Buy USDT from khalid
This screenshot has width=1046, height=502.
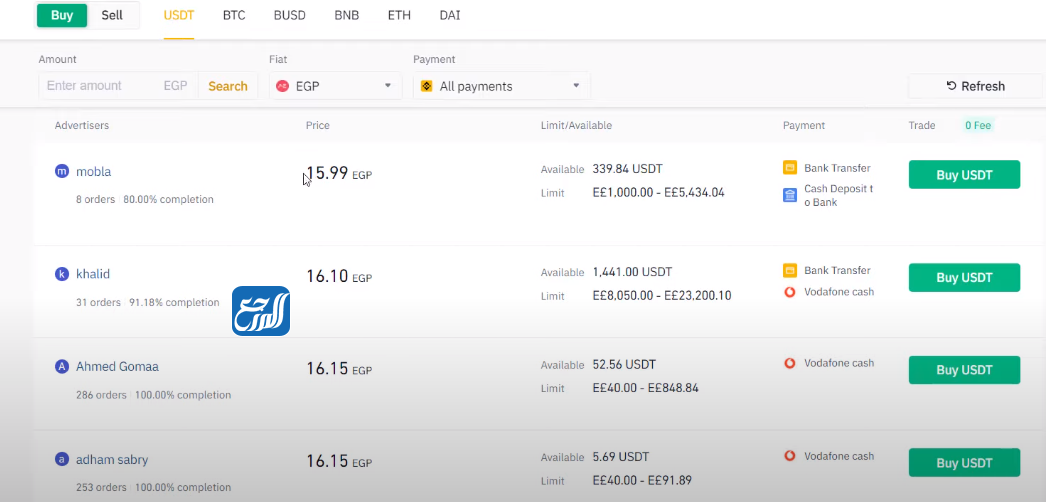tap(964, 278)
